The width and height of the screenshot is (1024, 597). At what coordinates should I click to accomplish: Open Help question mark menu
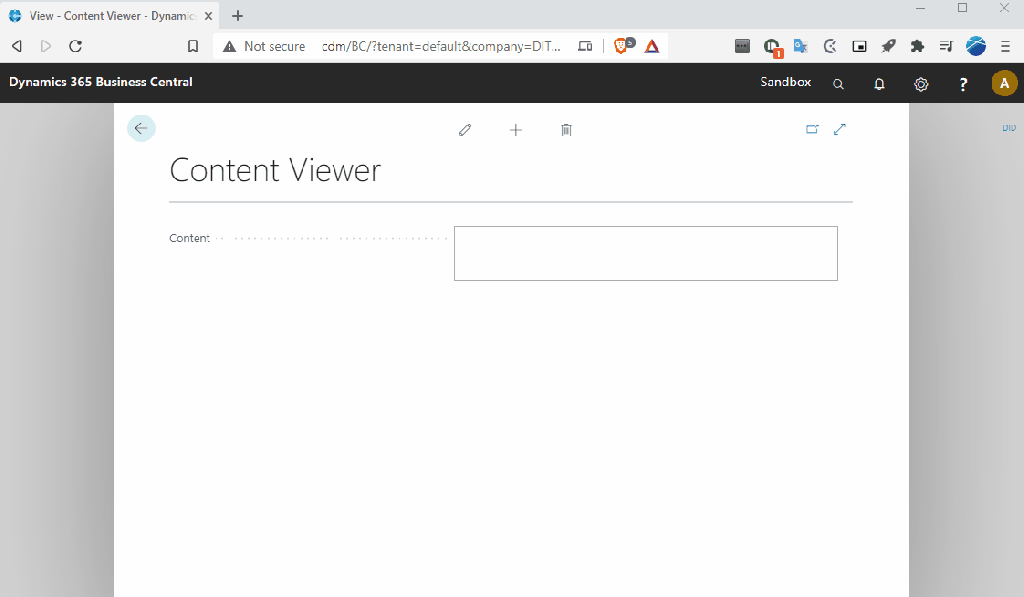click(963, 84)
